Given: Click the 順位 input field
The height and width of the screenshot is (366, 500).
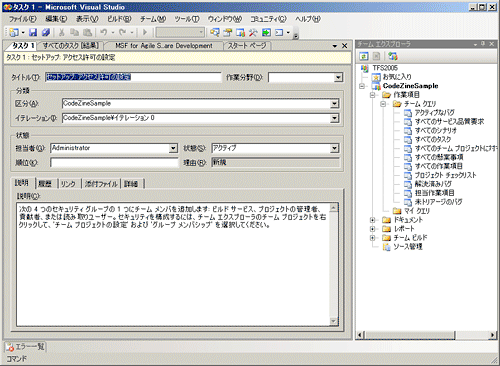Looking at the screenshot, I should click(114, 163).
